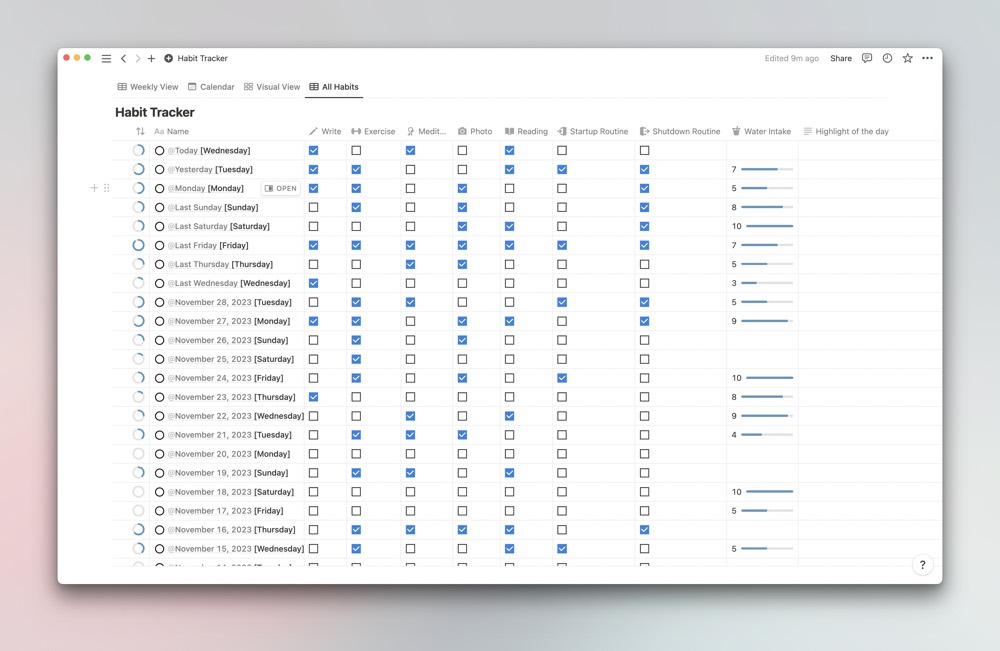Open the Monday row with the OPEN button
The height and width of the screenshot is (651, 1000).
point(280,188)
